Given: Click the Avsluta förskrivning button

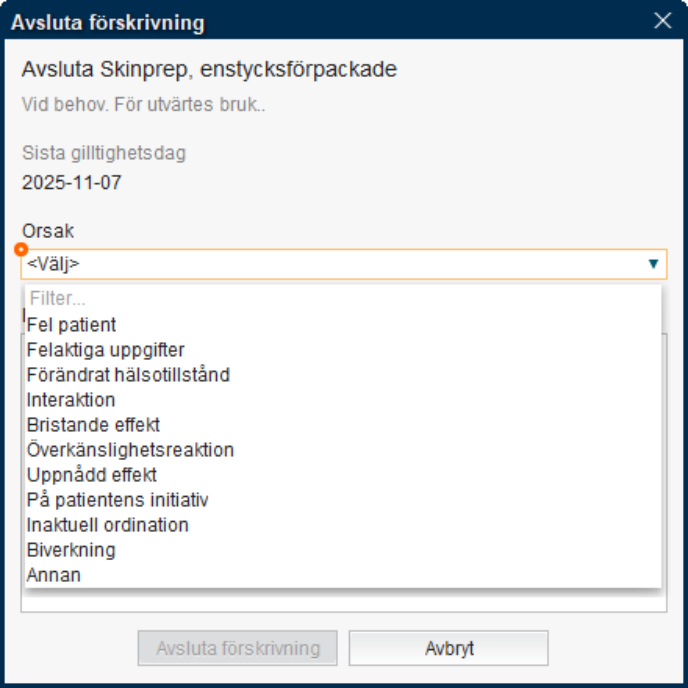Looking at the screenshot, I should (x=237, y=648).
